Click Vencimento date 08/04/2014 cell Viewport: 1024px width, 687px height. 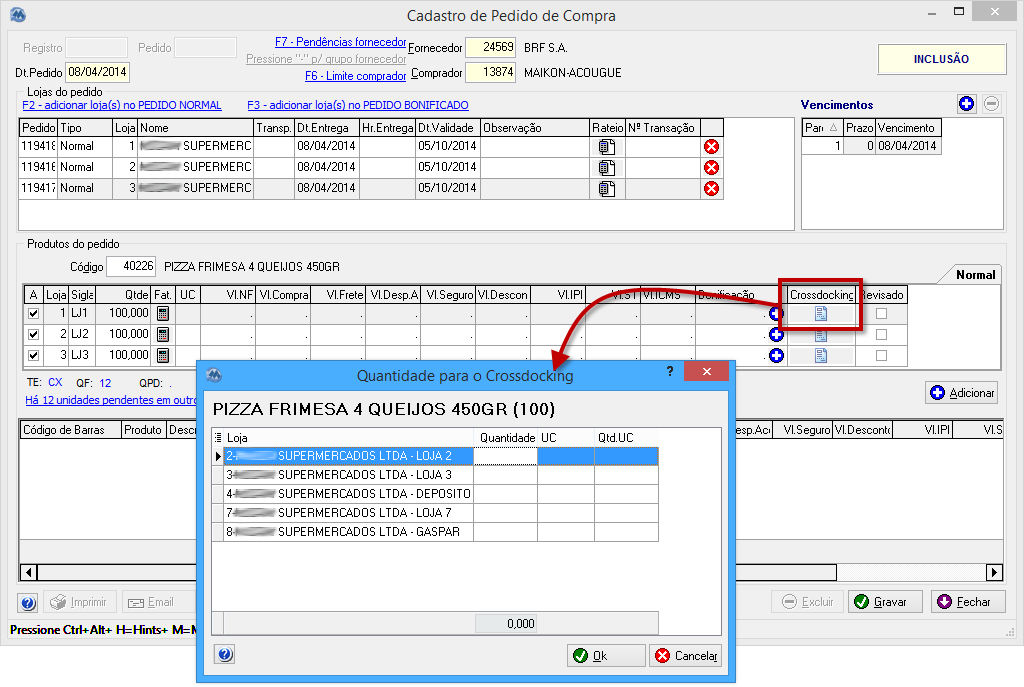coord(907,146)
